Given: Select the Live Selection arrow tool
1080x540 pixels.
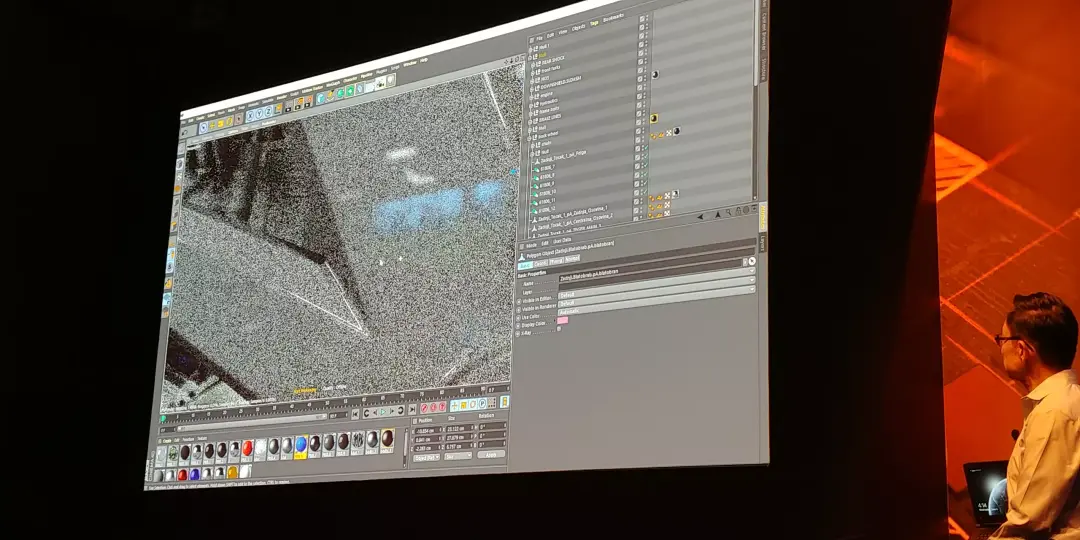Looking at the screenshot, I should [203, 127].
